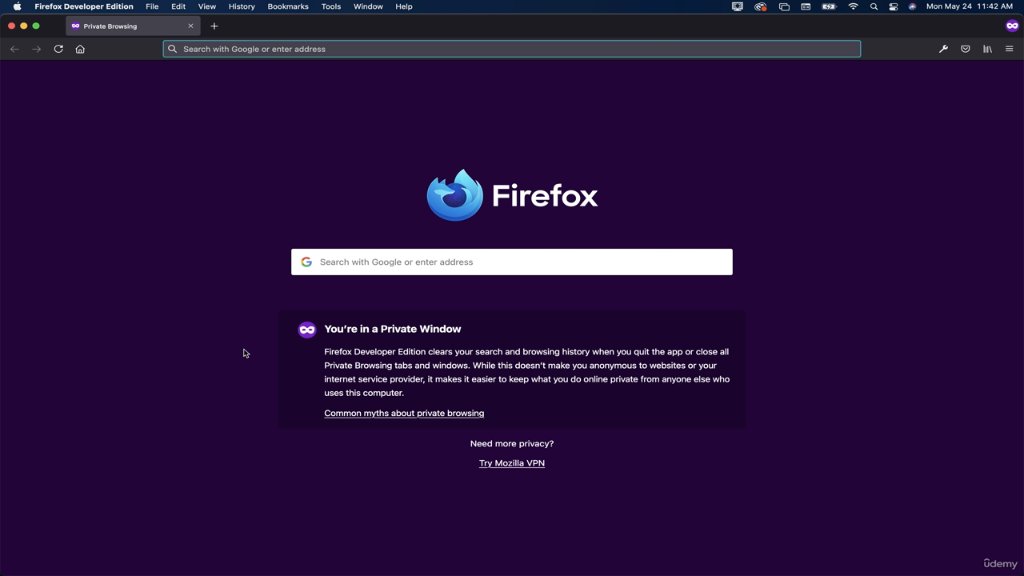Open the Window menu
This screenshot has height=576, width=1024.
point(368,7)
